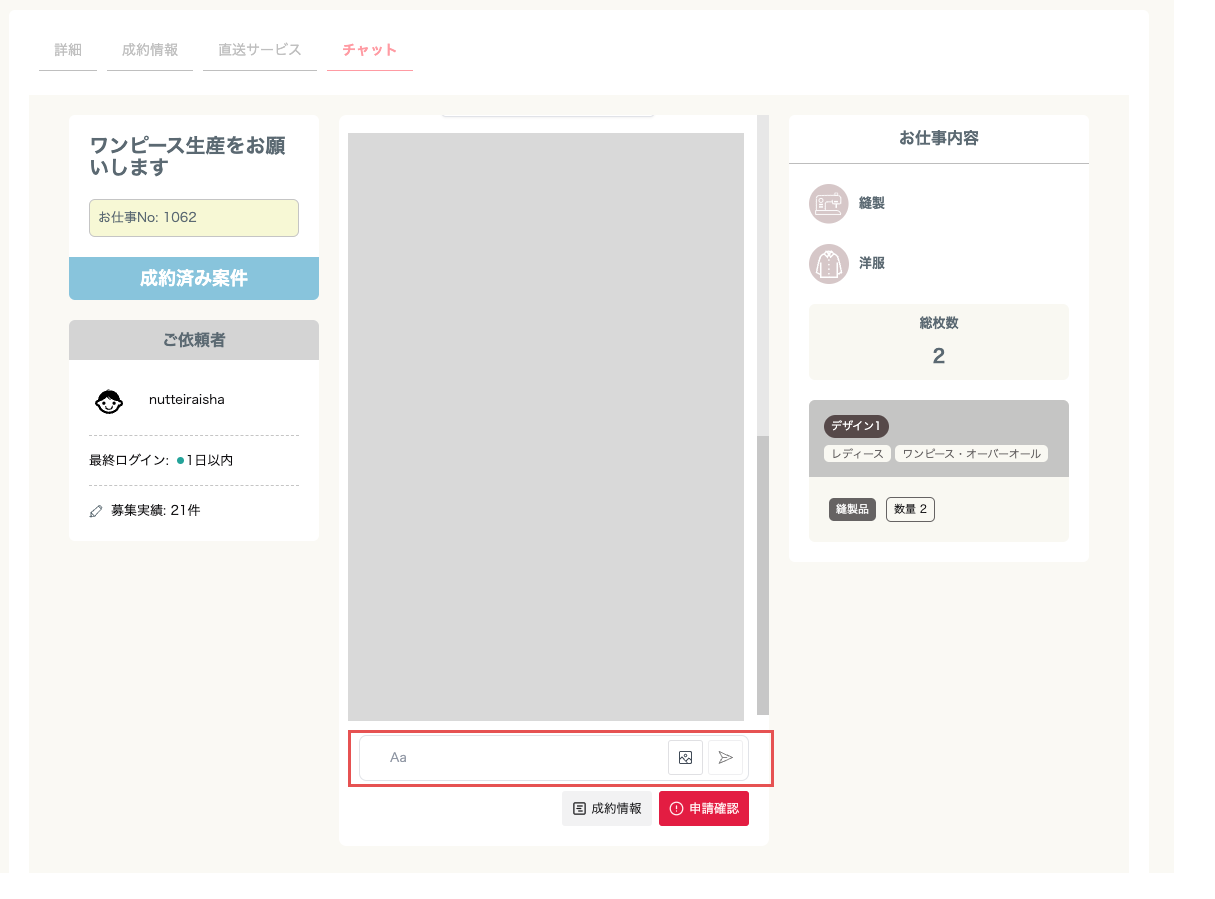Click the image attachment icon in chat

[685, 758]
